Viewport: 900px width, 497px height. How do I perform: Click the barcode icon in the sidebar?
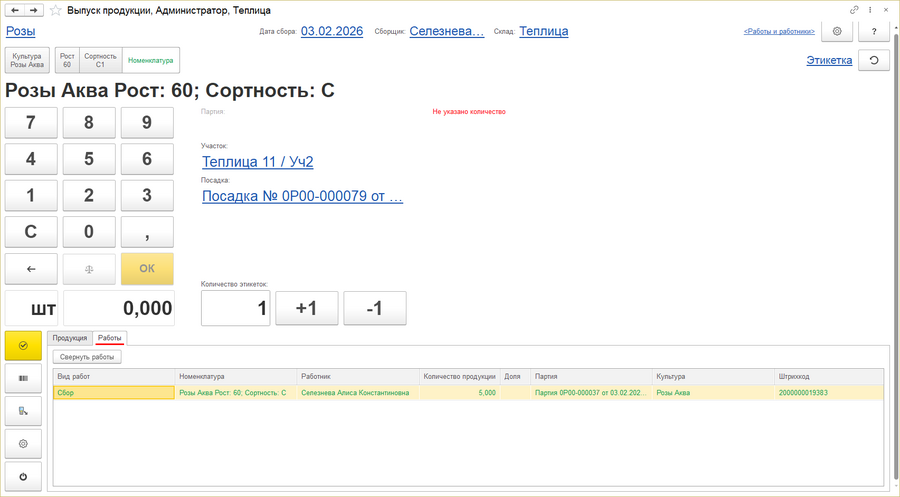[23, 378]
